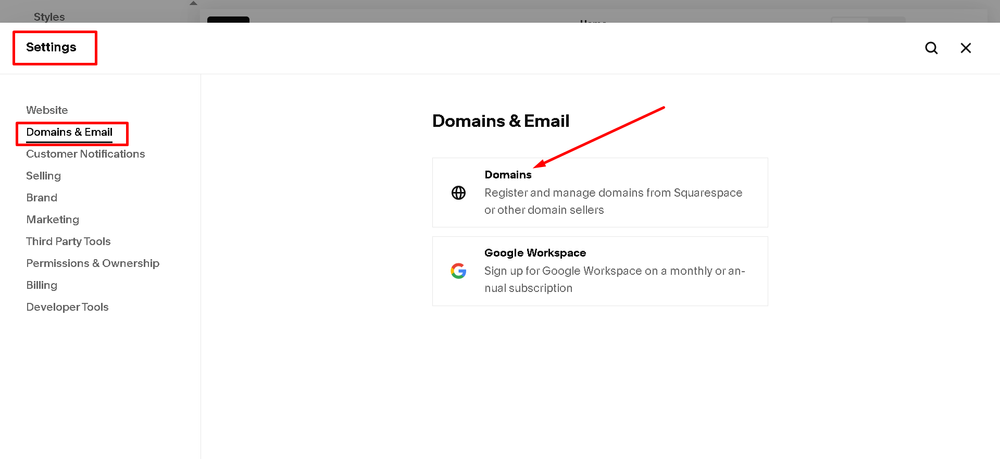Open the settings search icon
Viewport: 1000px width, 459px height.
pyautogui.click(x=931, y=48)
